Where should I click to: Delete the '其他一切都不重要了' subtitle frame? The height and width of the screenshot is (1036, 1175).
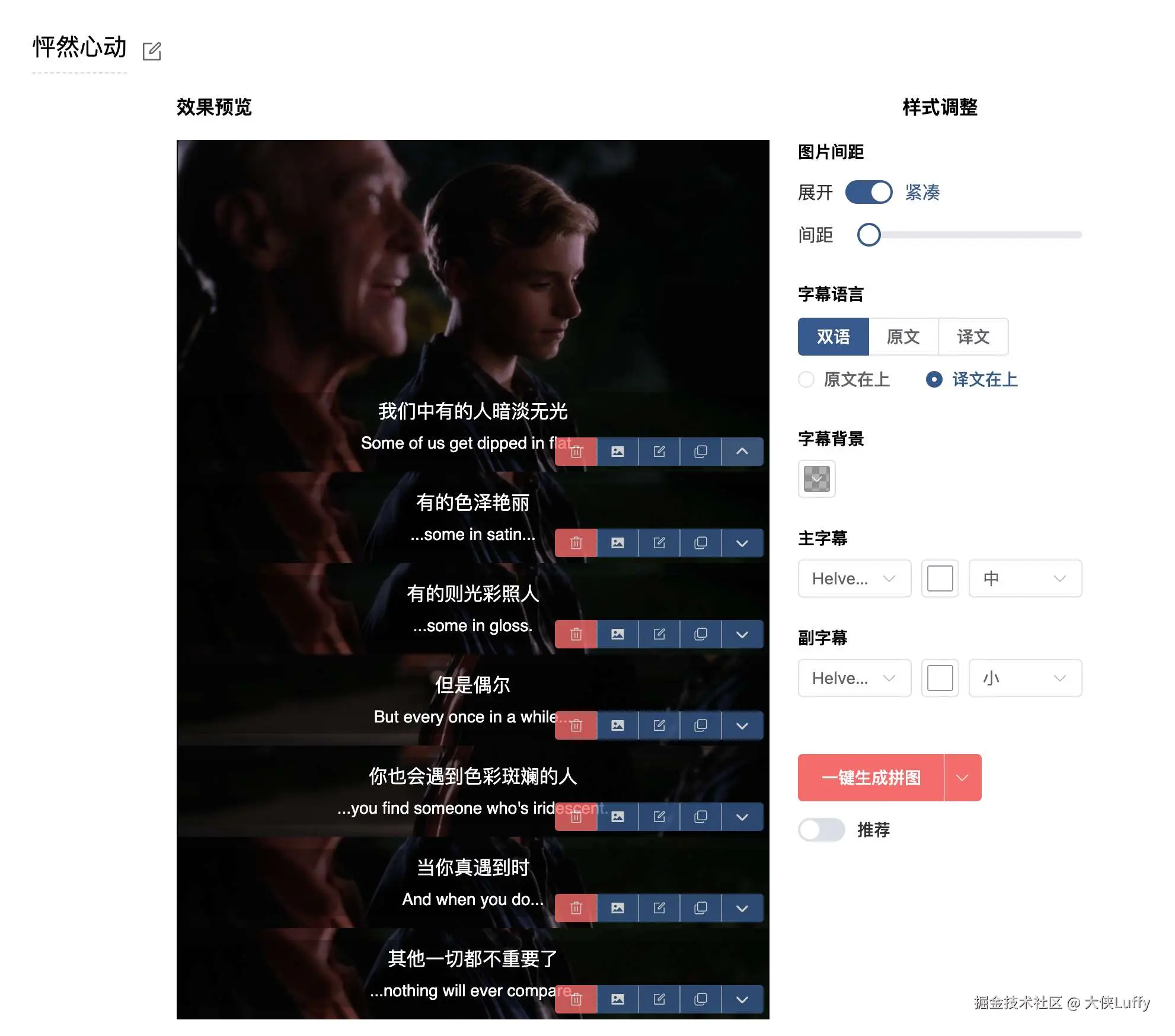pos(576,1000)
